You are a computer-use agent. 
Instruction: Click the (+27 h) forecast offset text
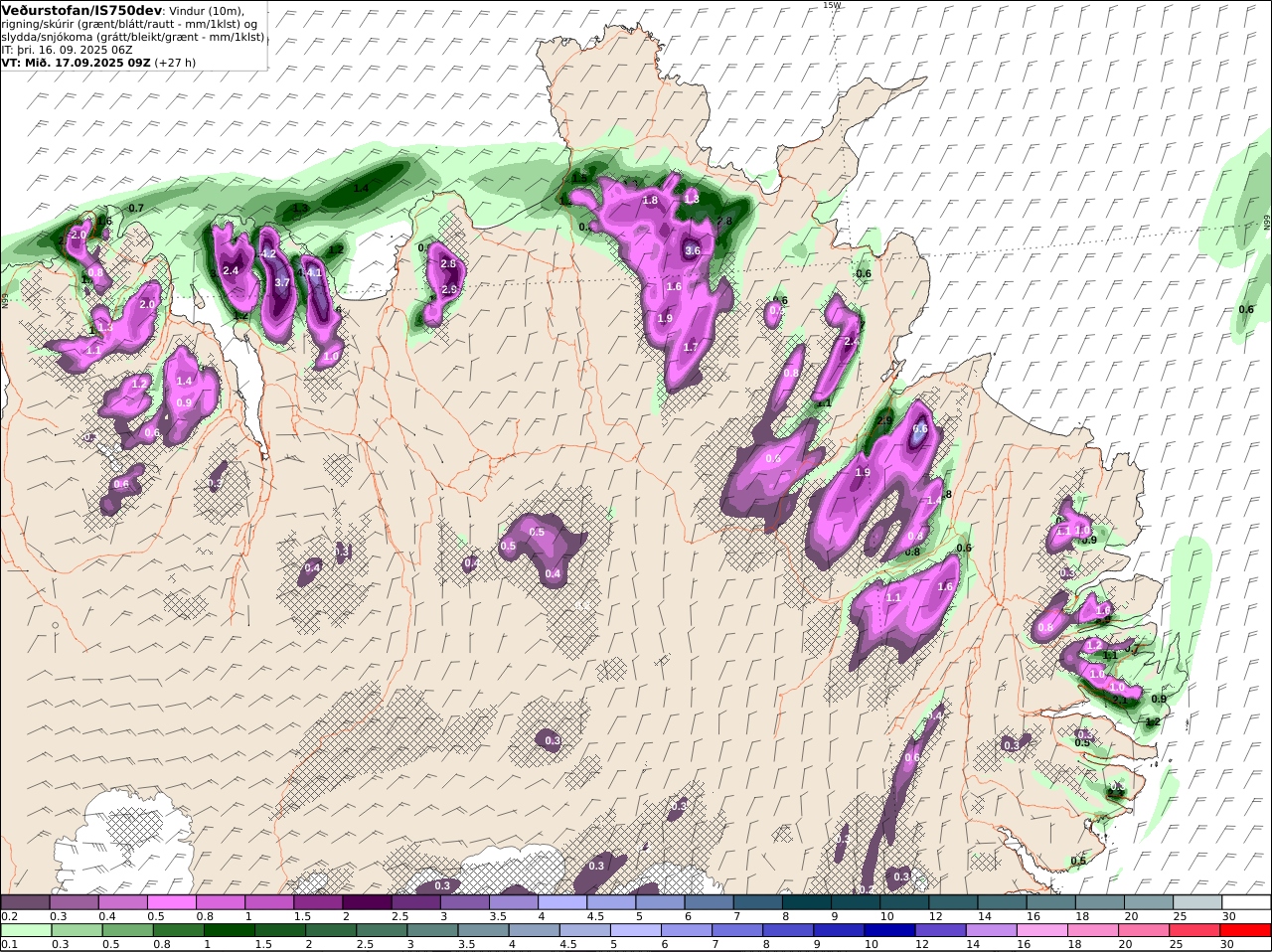(x=175, y=62)
